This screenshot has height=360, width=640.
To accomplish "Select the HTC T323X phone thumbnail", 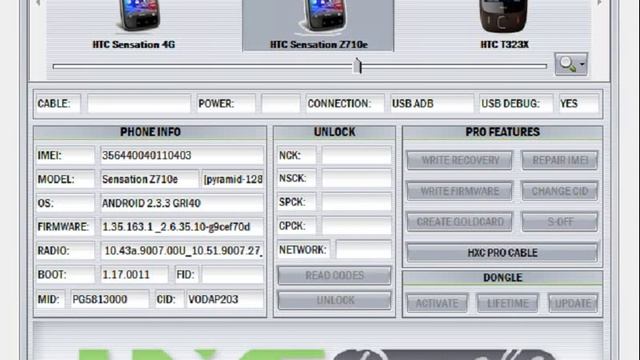I will (504, 25).
